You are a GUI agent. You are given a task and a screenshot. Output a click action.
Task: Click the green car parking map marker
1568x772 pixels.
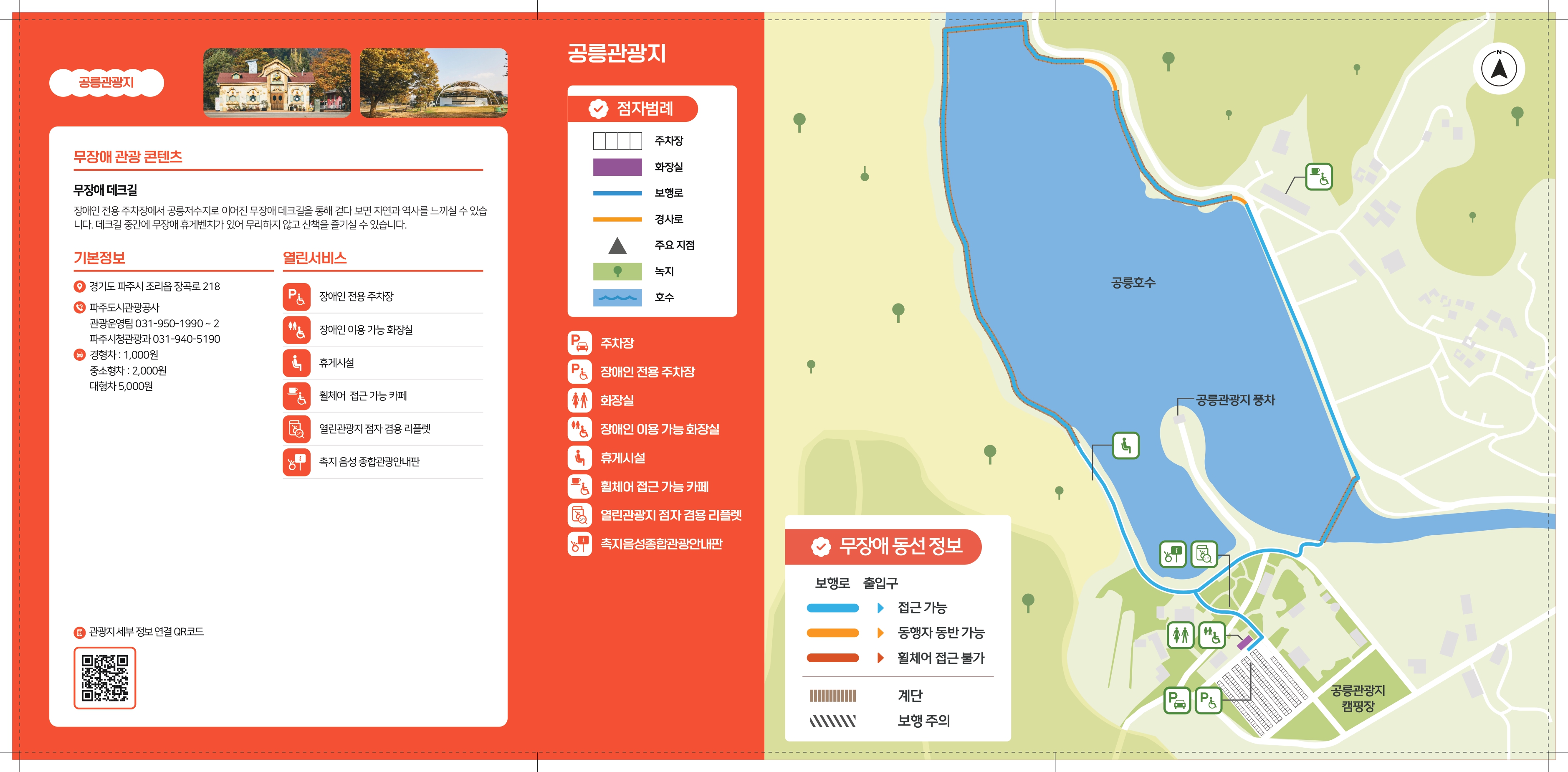1177,700
